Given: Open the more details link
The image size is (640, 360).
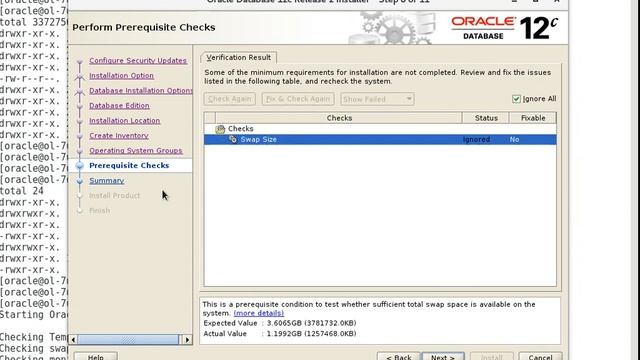Looking at the screenshot, I should click(259, 313).
